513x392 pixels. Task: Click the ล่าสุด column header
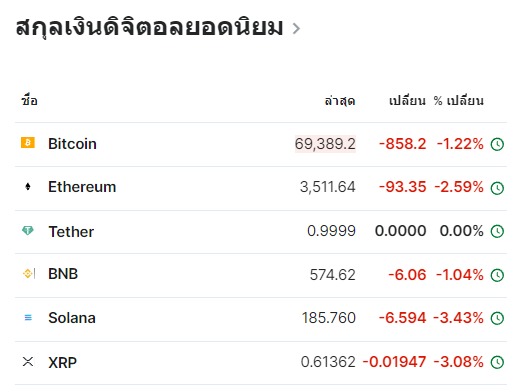tap(340, 100)
